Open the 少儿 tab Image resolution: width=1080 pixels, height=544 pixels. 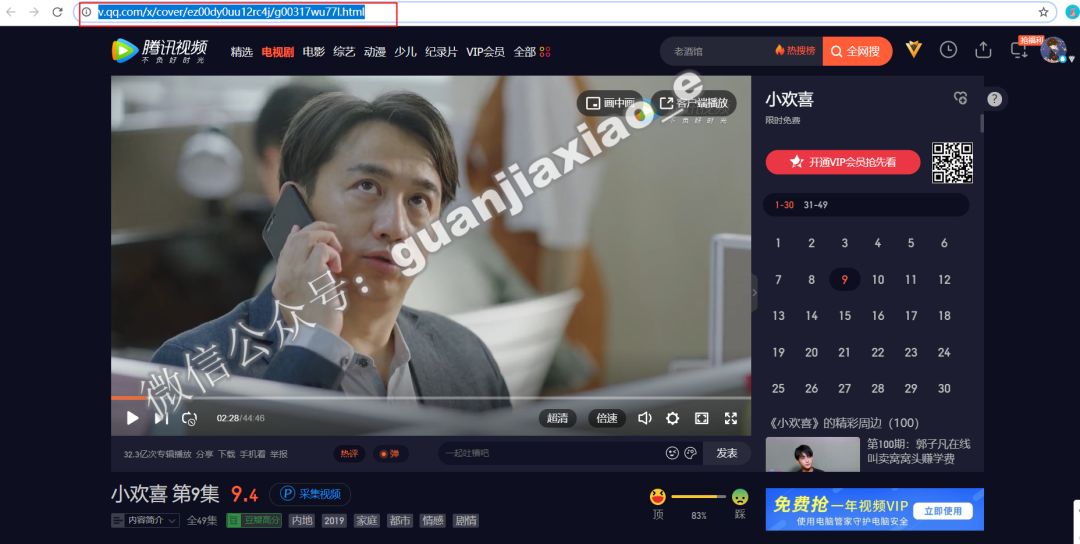click(405, 52)
